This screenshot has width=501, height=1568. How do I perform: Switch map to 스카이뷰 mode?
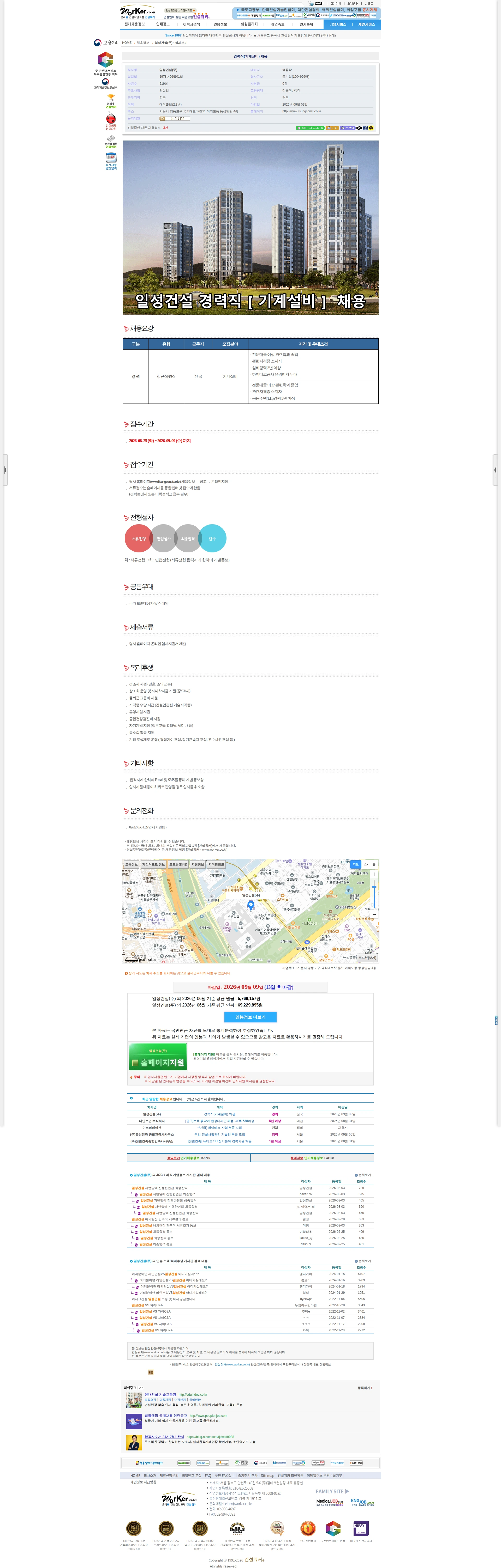[370, 864]
